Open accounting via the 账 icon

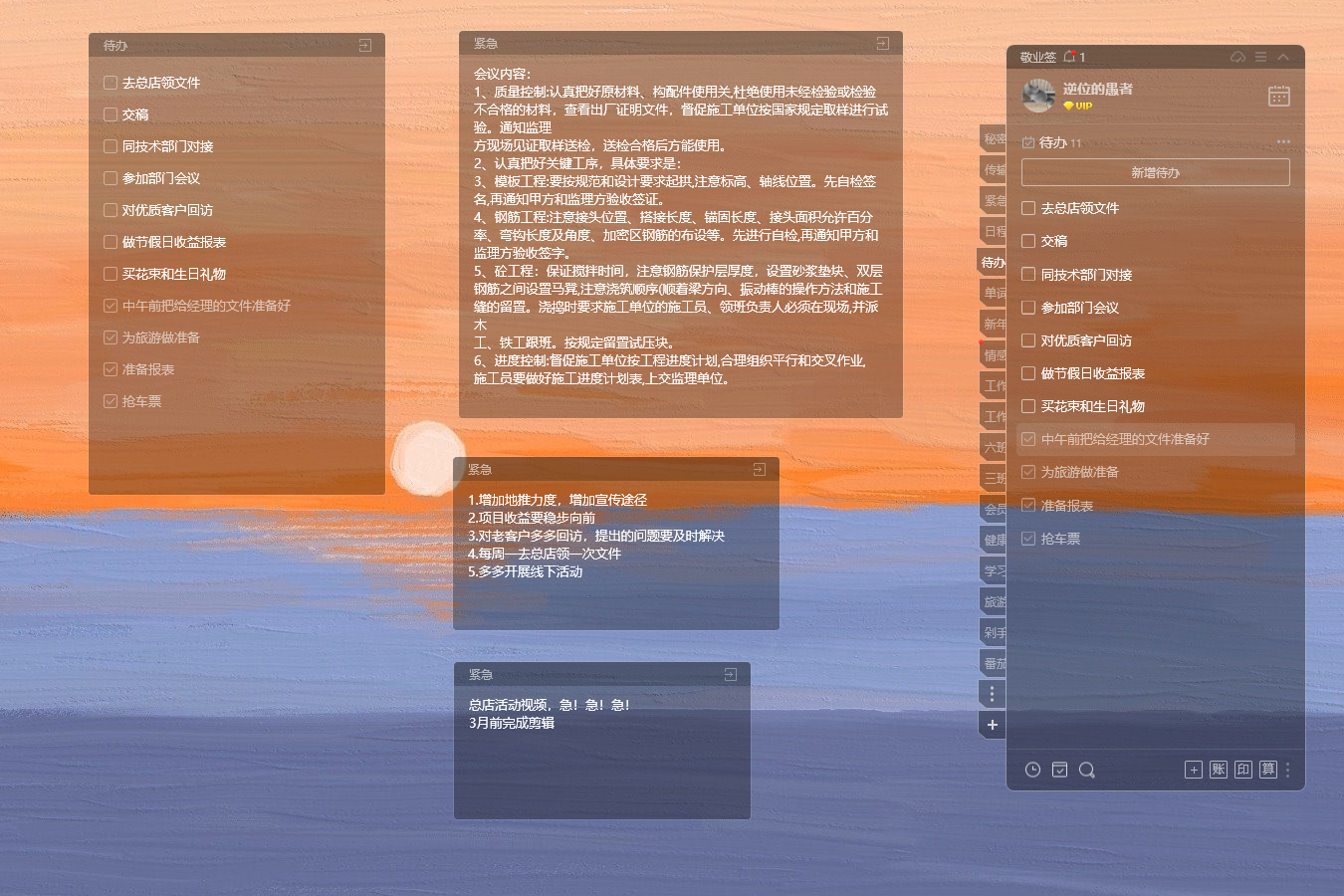coord(1218,770)
